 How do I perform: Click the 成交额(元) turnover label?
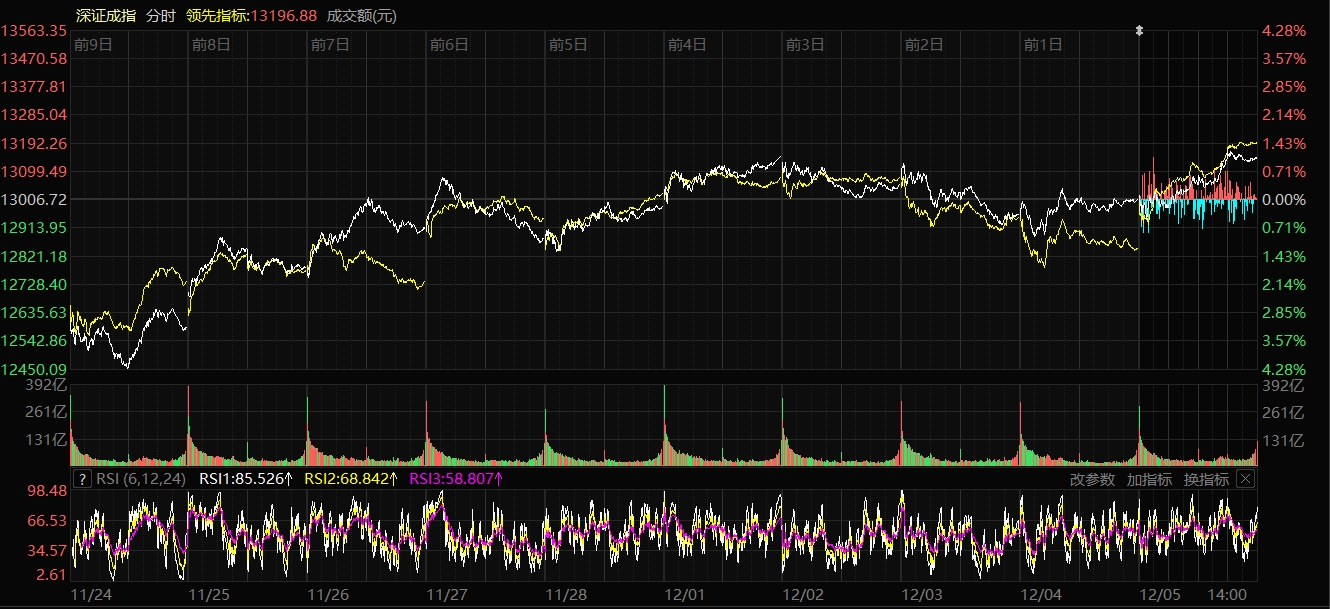click(361, 15)
